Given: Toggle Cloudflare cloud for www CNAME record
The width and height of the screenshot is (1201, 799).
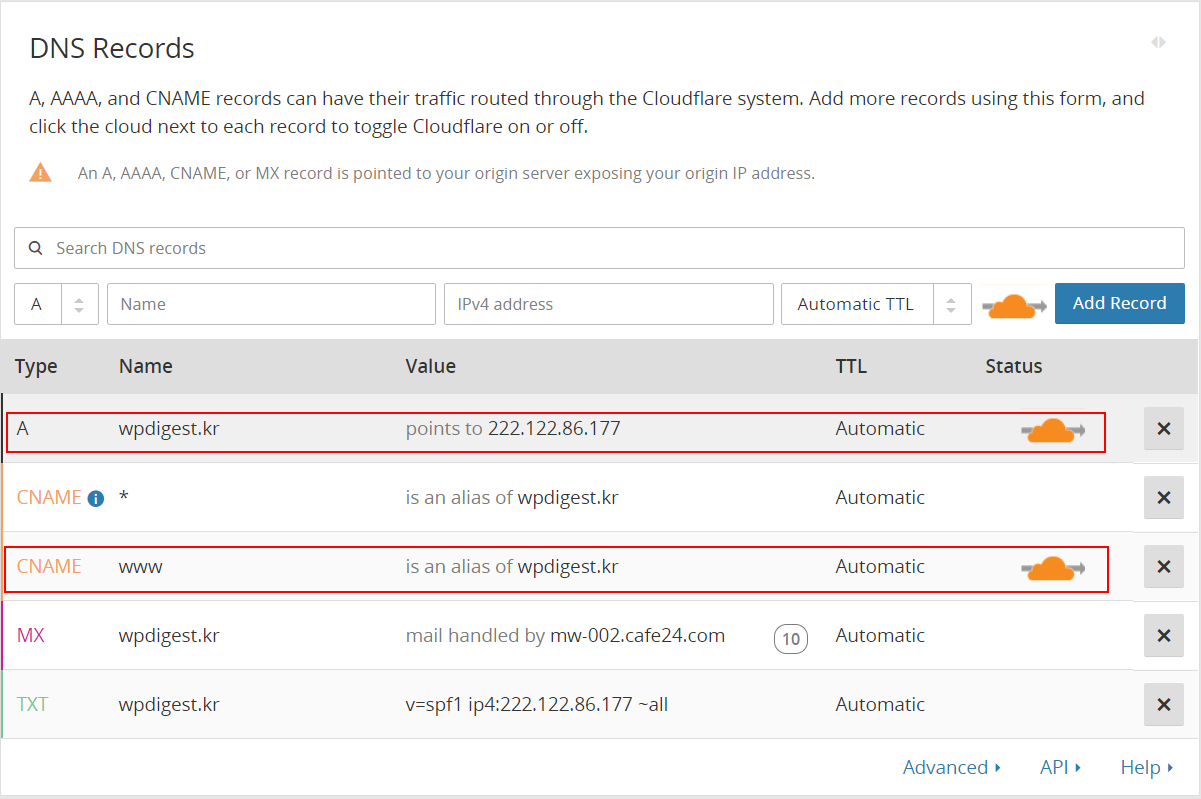Looking at the screenshot, I should tap(1053, 569).
